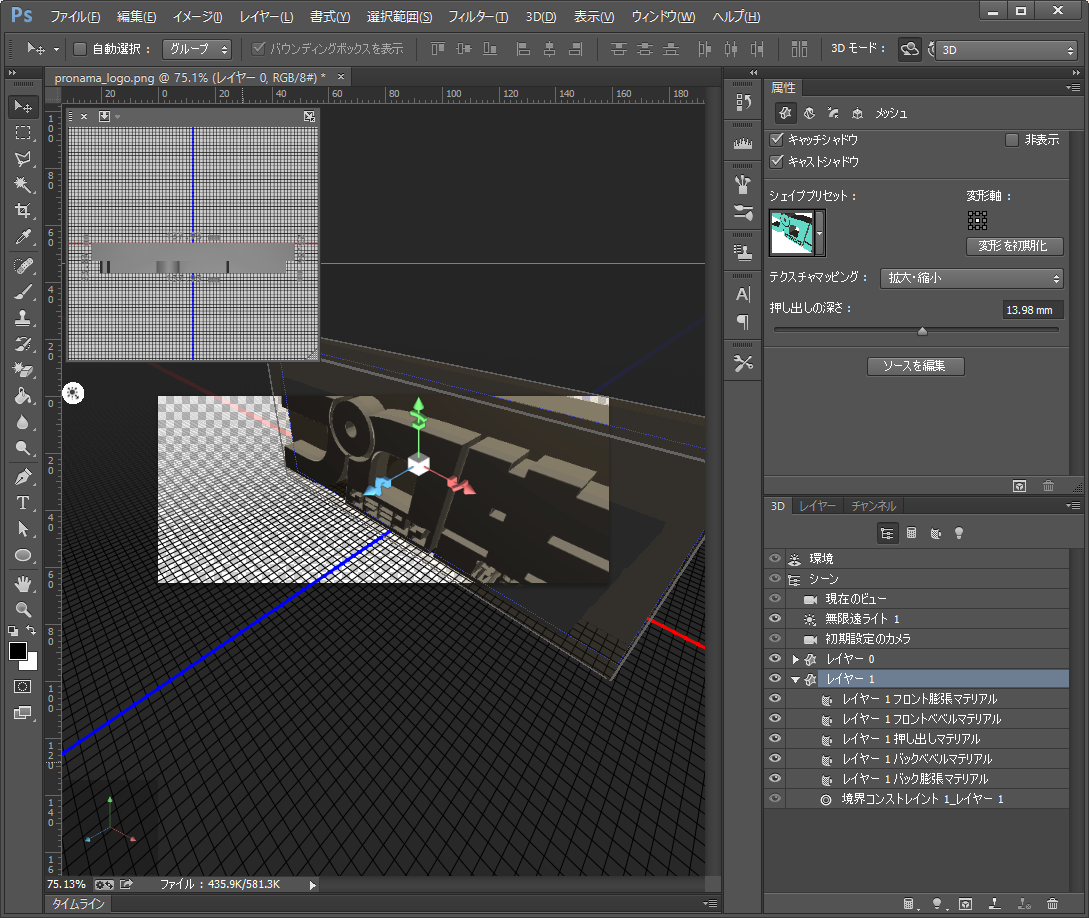
Task: Enable the 非表示 checkbox
Action: (1012, 140)
